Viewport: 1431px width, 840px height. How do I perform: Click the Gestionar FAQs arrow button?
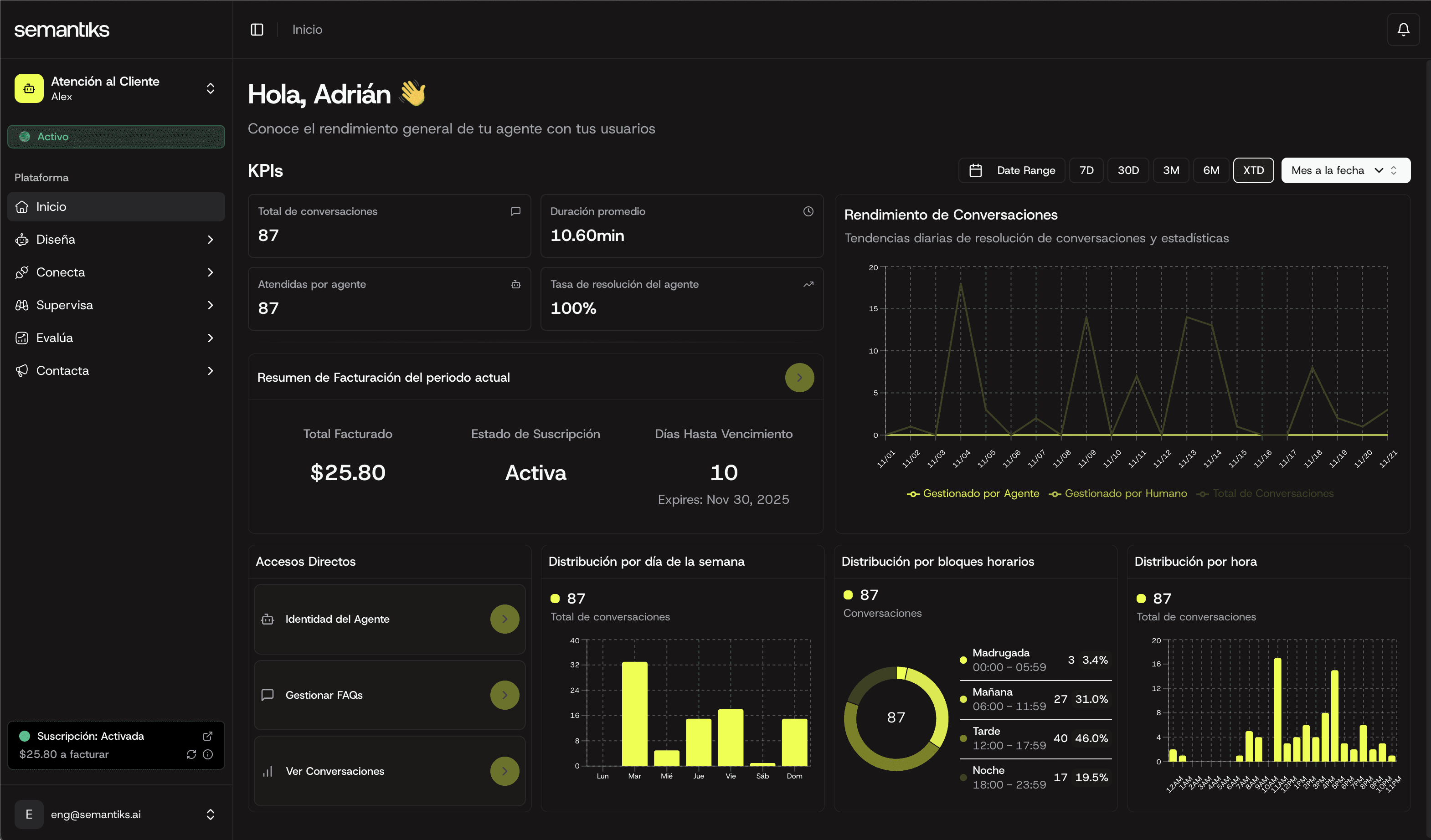coord(504,695)
